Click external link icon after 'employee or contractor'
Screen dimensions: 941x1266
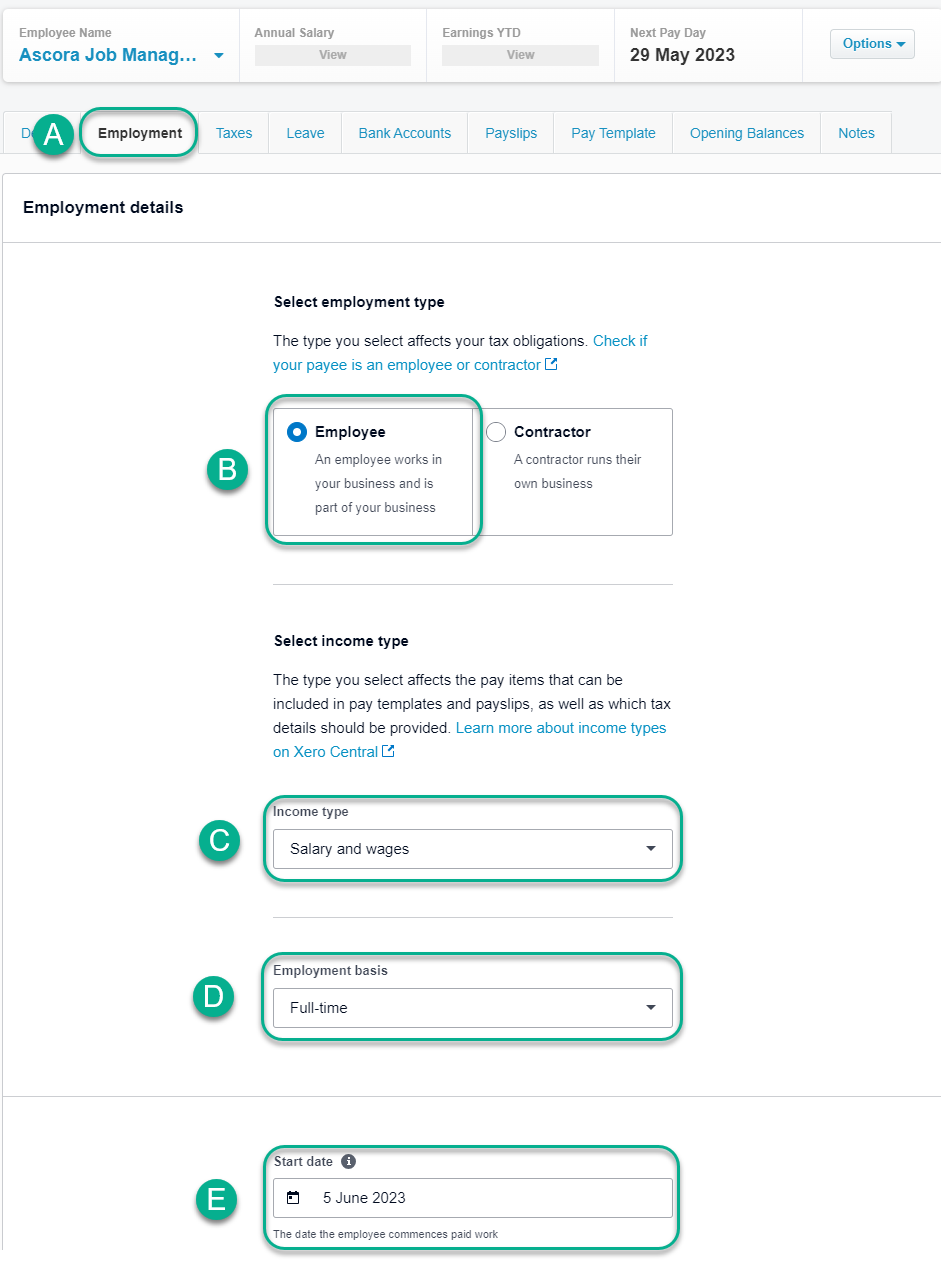551,364
